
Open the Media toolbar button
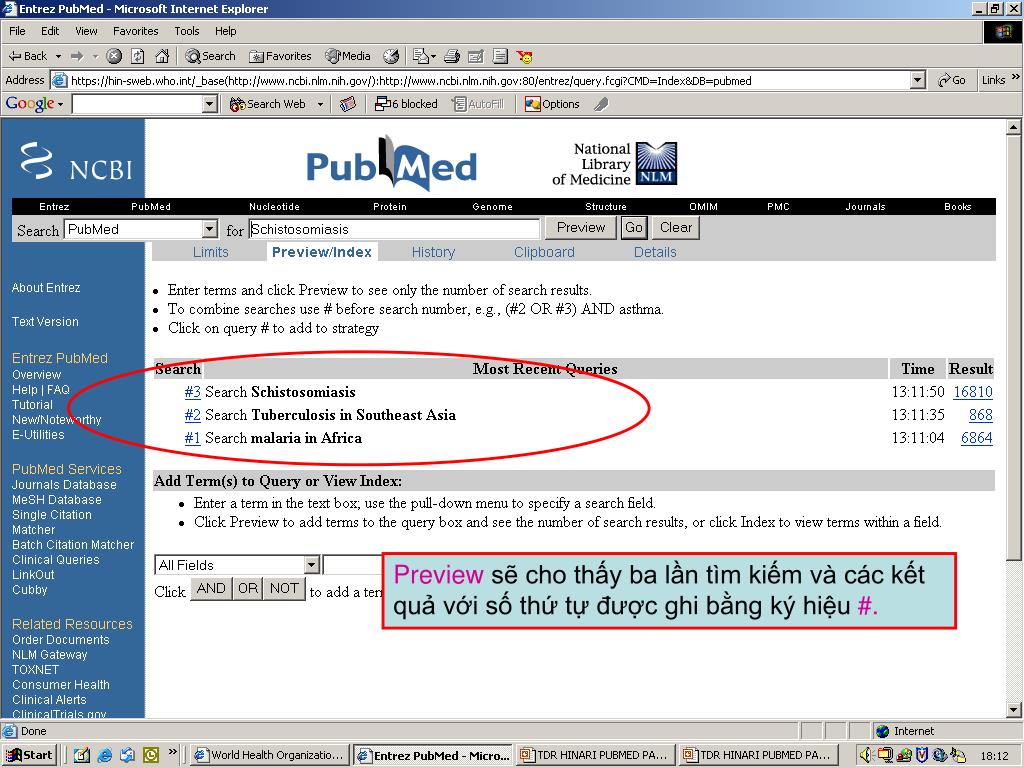[348, 56]
